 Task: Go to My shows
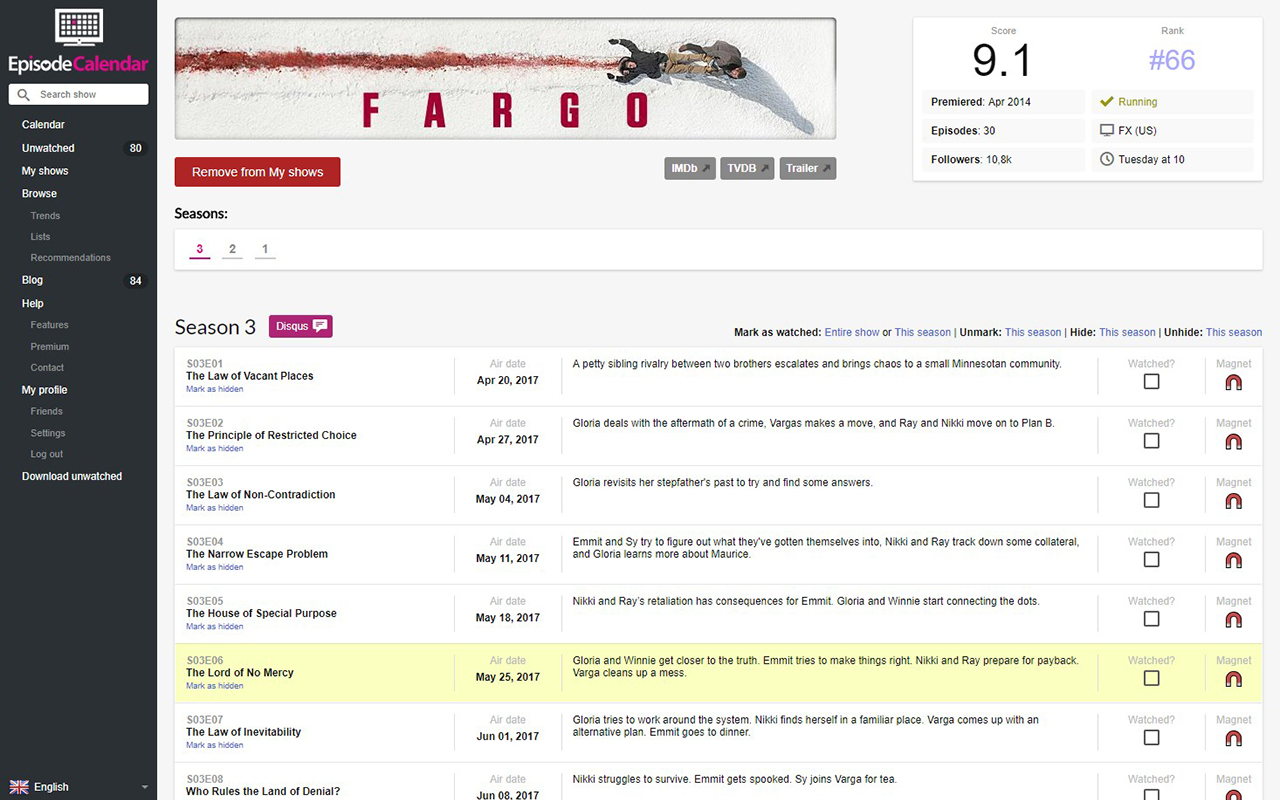coord(45,171)
